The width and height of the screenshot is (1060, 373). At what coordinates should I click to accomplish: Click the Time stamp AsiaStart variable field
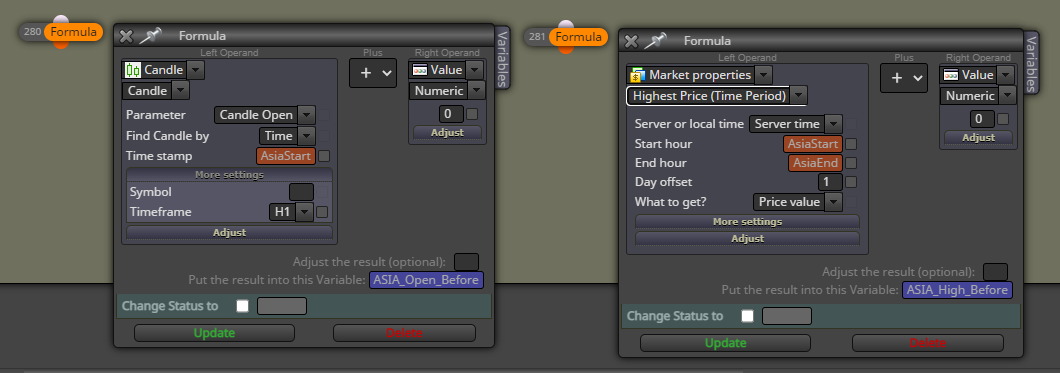click(286, 156)
